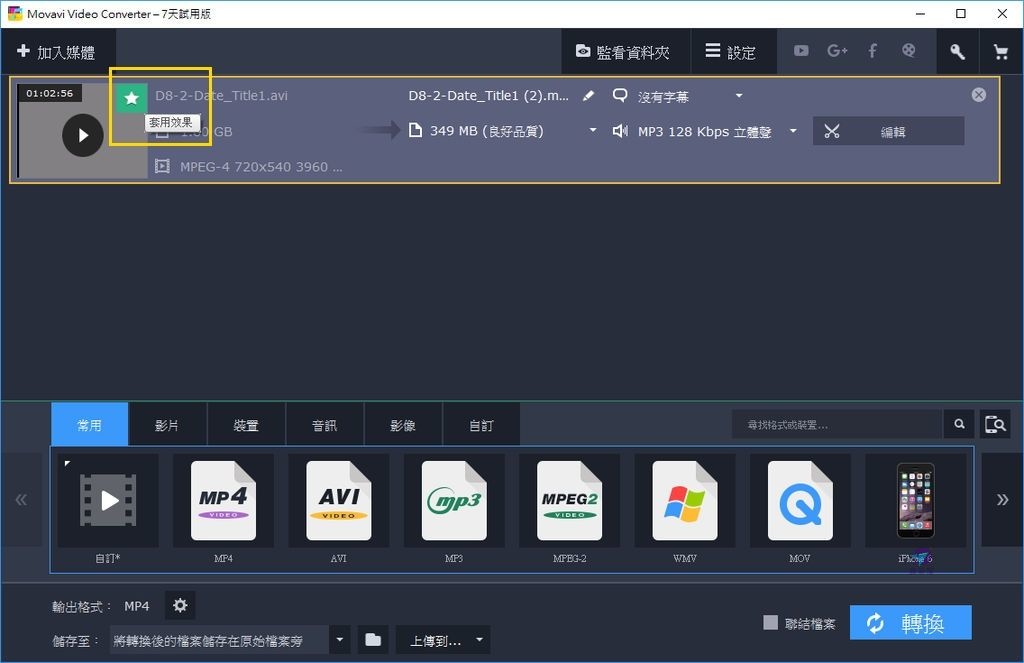Screen dimensions: 1024x663
Task: Click the subtitle speech bubble icon
Action: (620, 96)
